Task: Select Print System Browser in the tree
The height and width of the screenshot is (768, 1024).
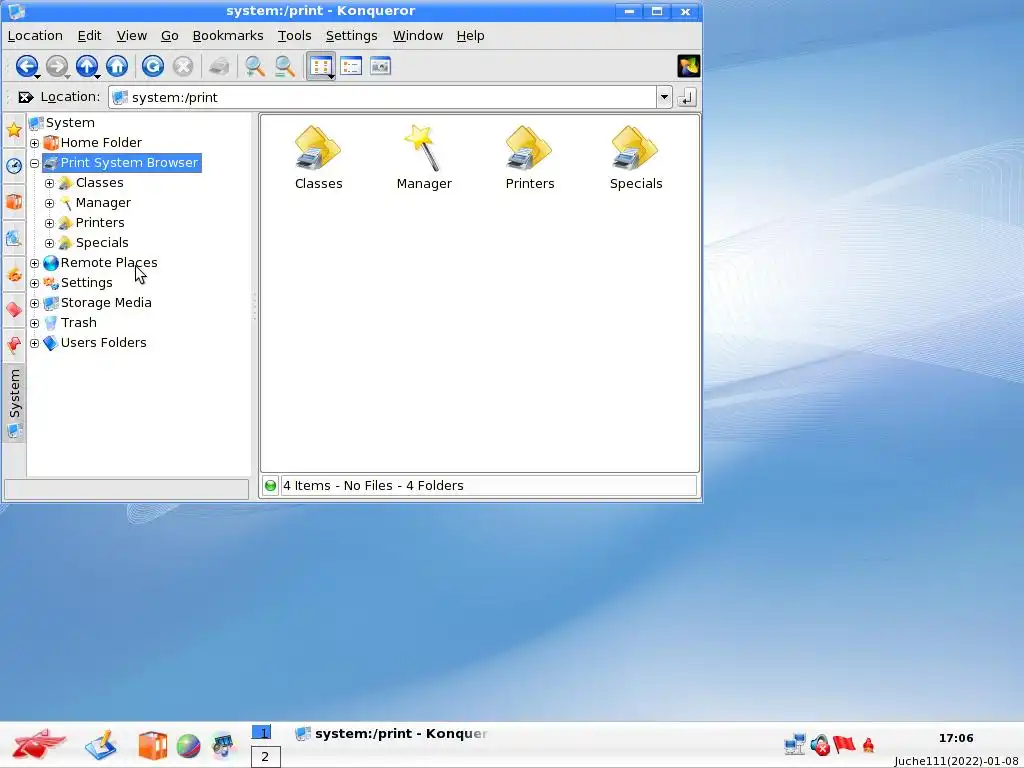Action: coord(122,163)
